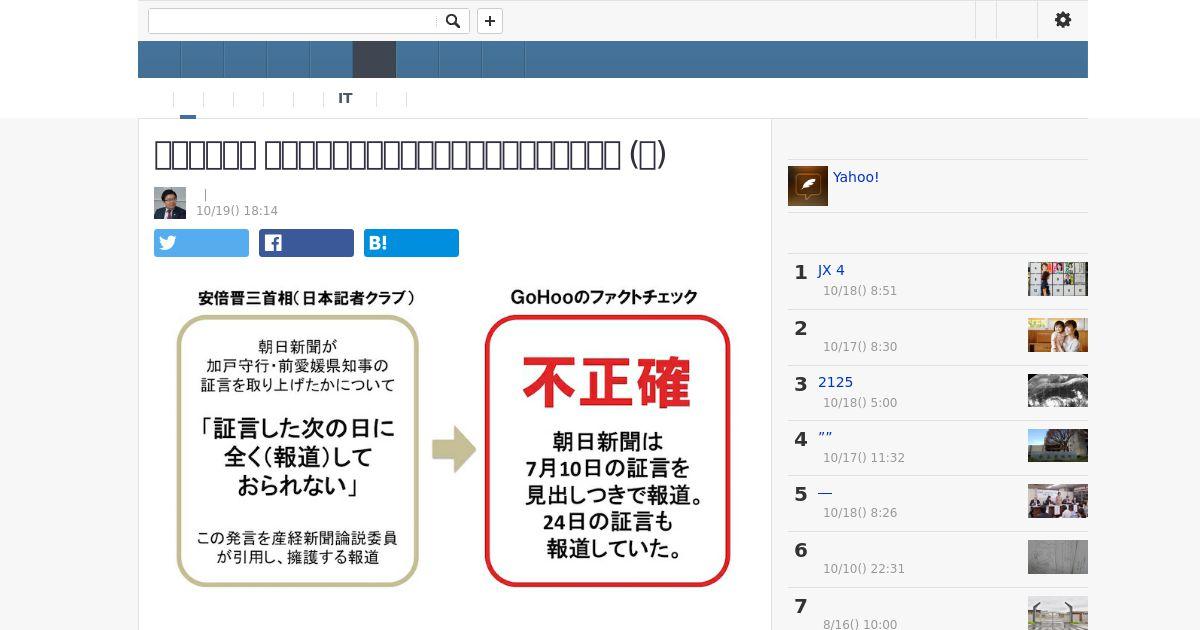Click the author's profile photo
1200x630 pixels.
170,203
